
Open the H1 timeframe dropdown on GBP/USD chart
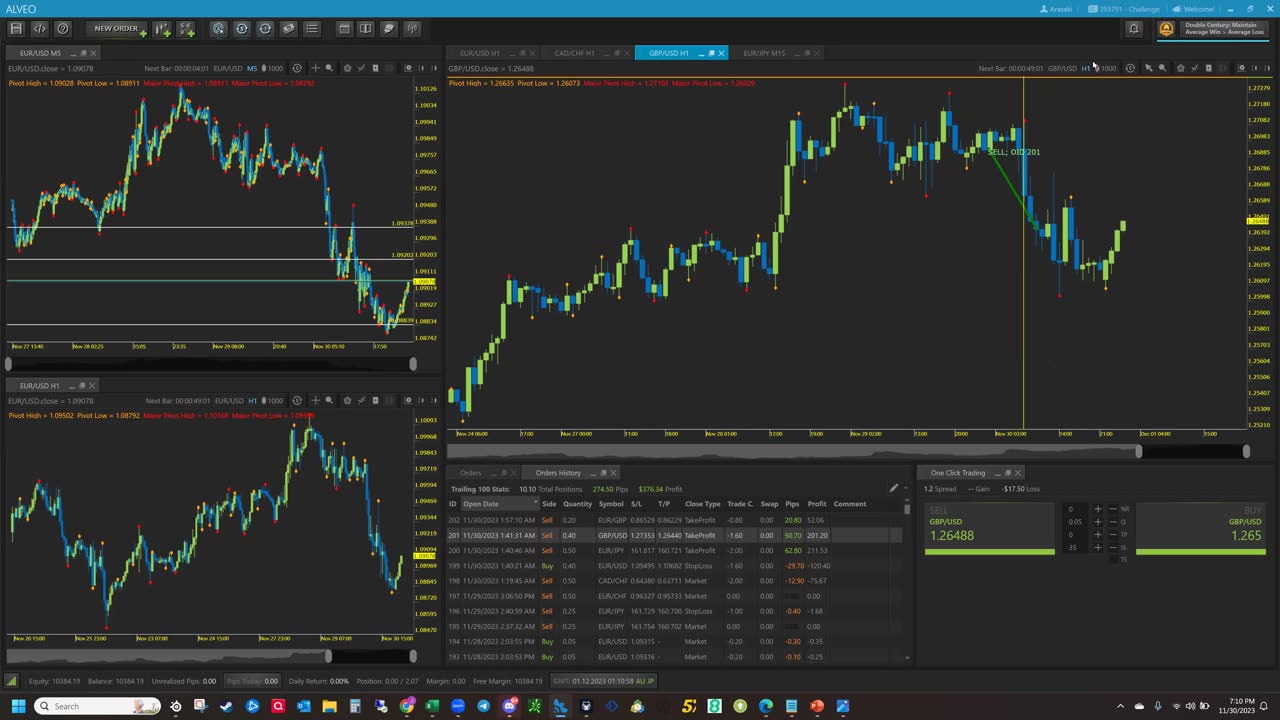(1086, 68)
